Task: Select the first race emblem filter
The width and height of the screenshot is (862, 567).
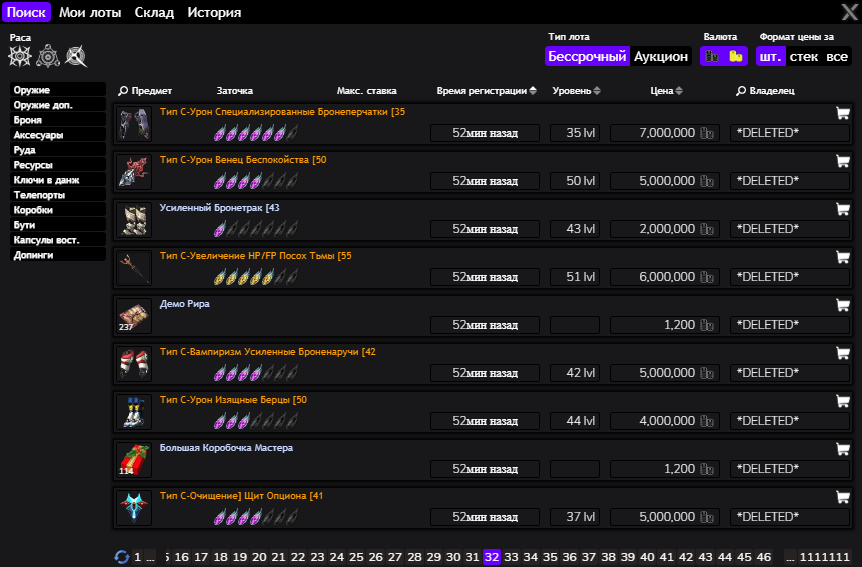Action: tap(20, 56)
